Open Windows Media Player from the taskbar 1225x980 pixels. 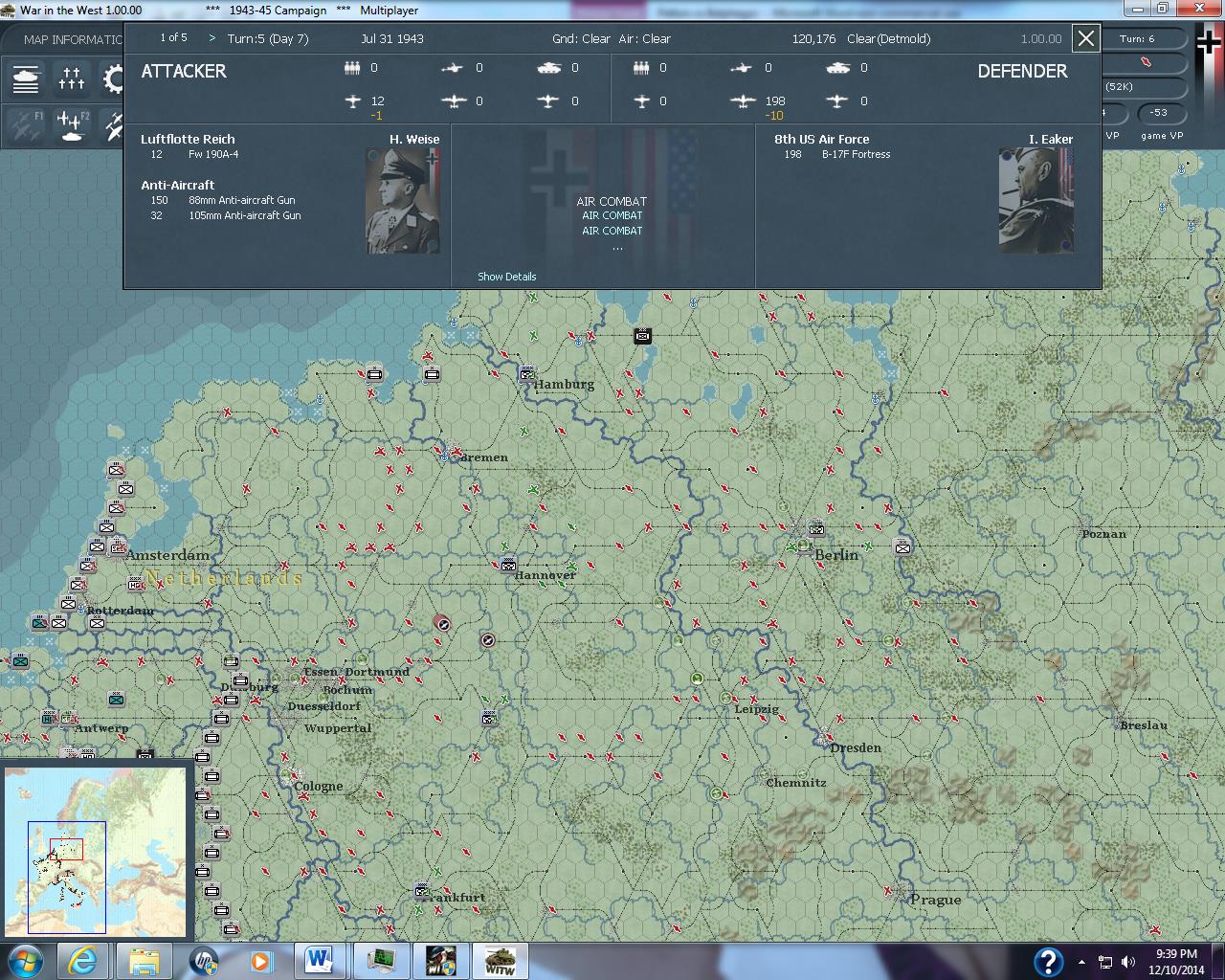pos(259,961)
